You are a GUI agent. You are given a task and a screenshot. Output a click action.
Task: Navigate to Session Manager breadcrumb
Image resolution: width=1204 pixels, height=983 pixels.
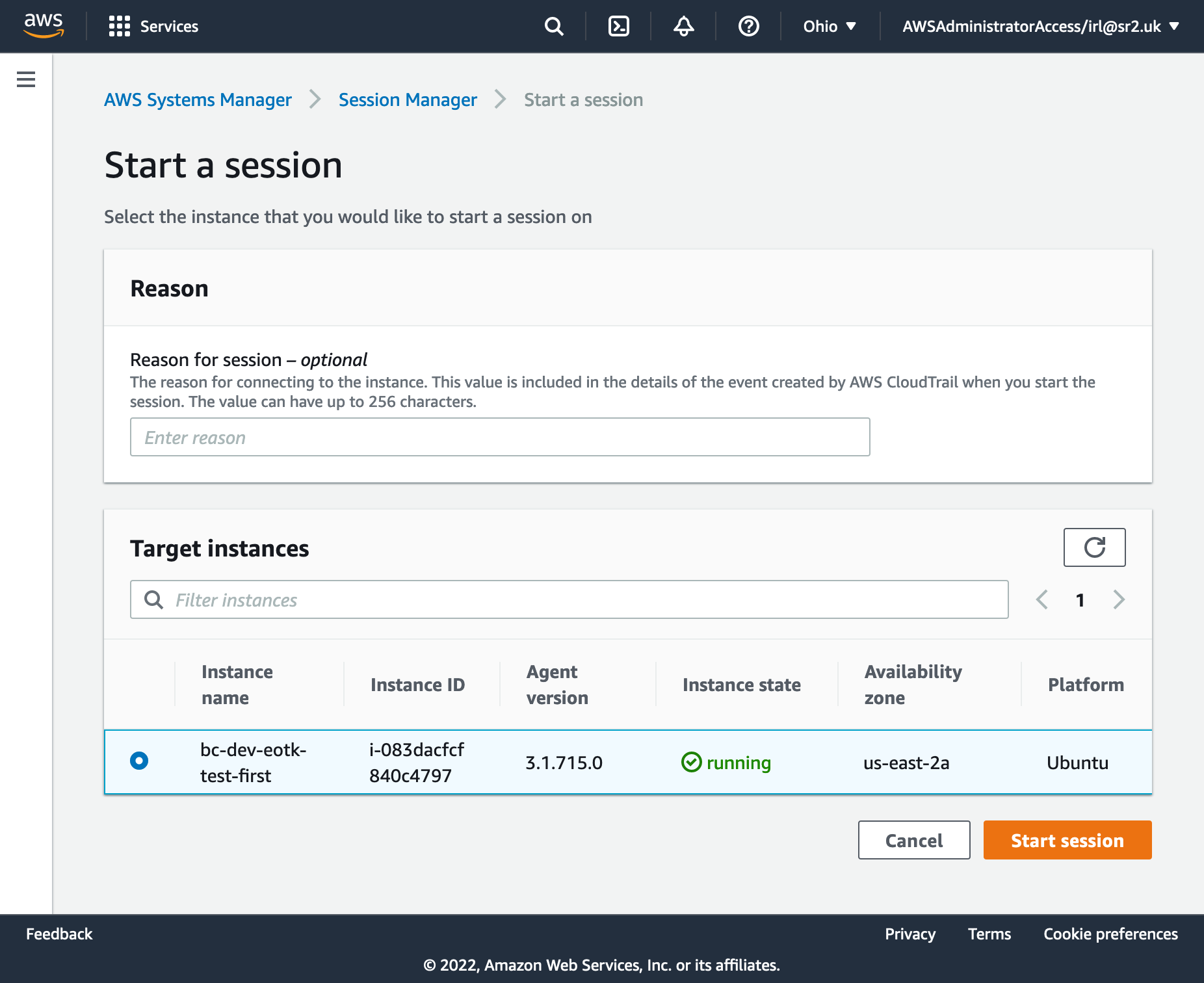tap(408, 99)
